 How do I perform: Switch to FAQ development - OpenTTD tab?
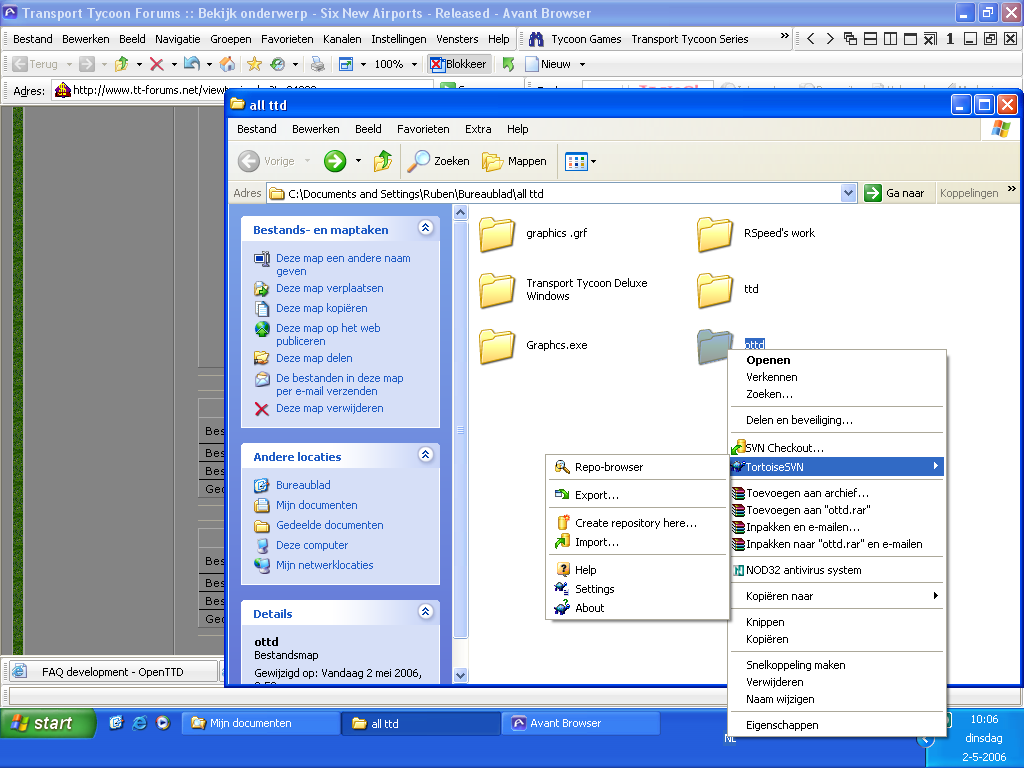click(112, 672)
